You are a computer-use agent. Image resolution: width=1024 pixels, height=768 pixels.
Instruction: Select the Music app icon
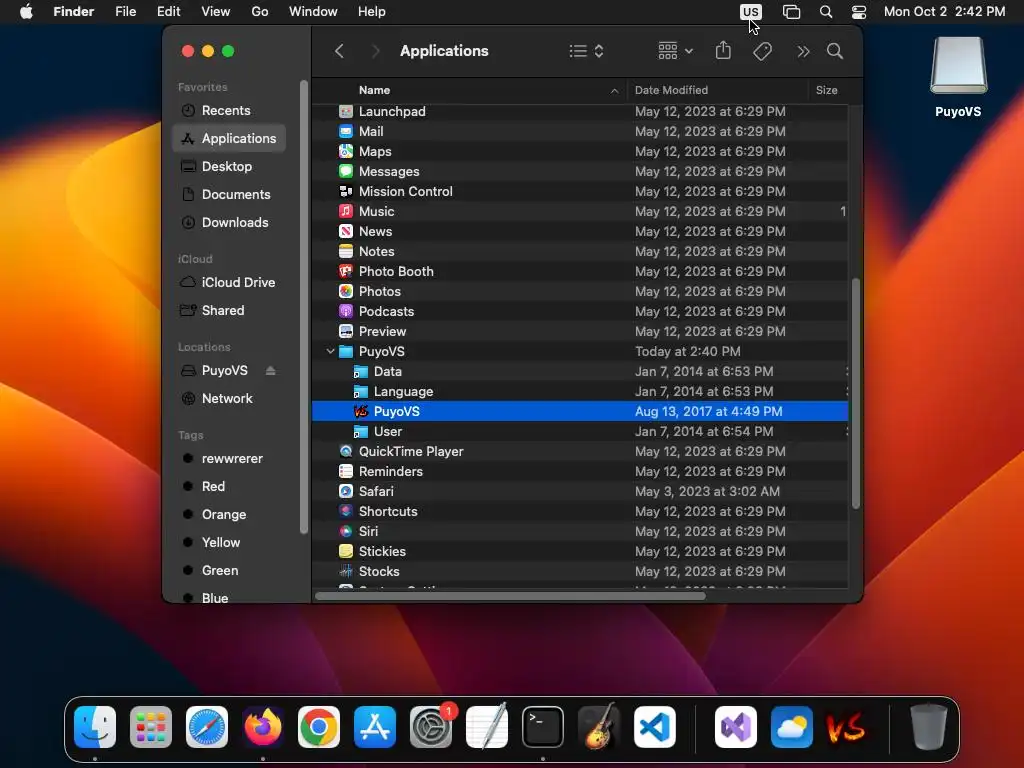pyautogui.click(x=346, y=212)
